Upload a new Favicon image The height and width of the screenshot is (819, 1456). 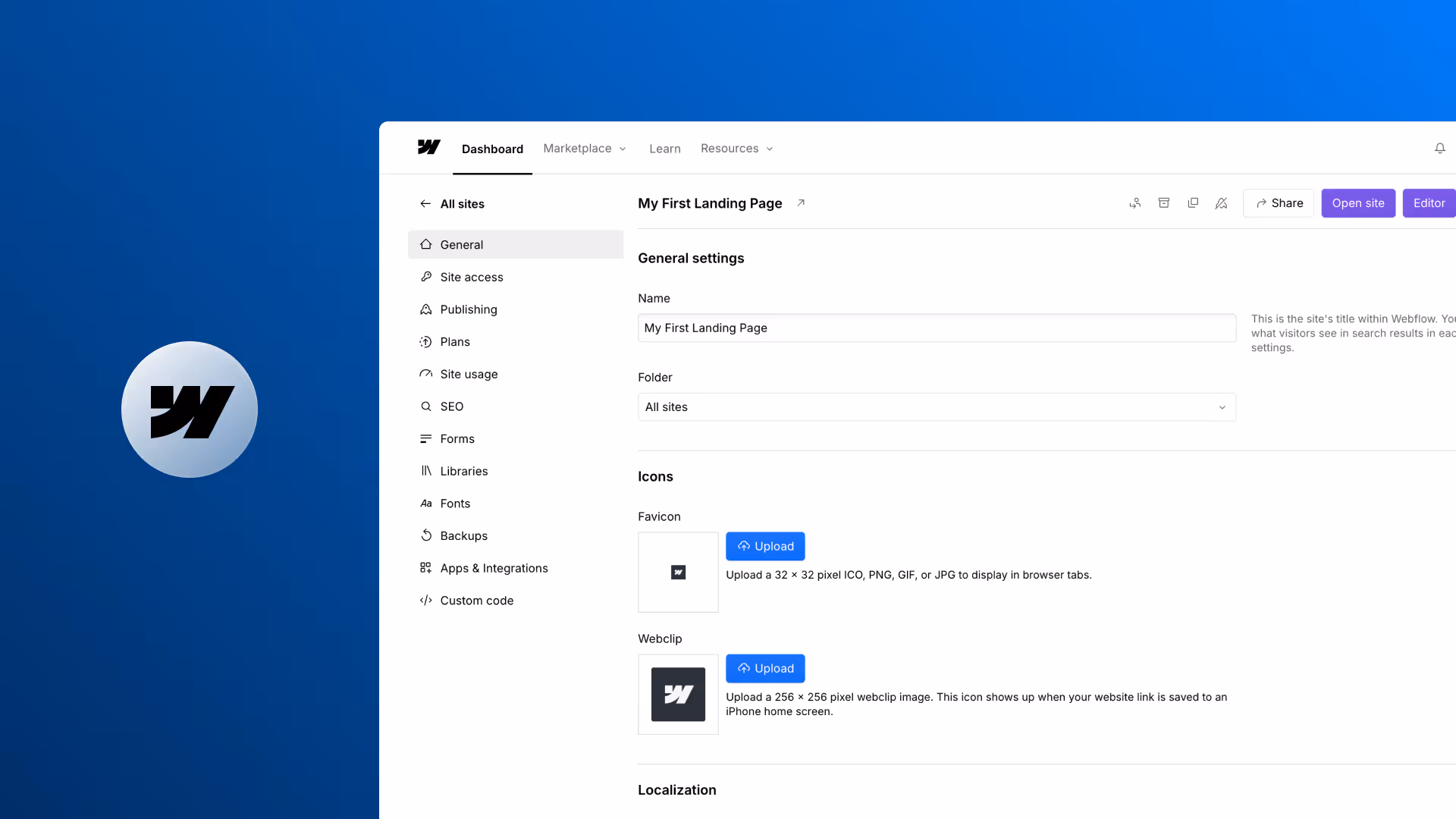[x=764, y=546]
